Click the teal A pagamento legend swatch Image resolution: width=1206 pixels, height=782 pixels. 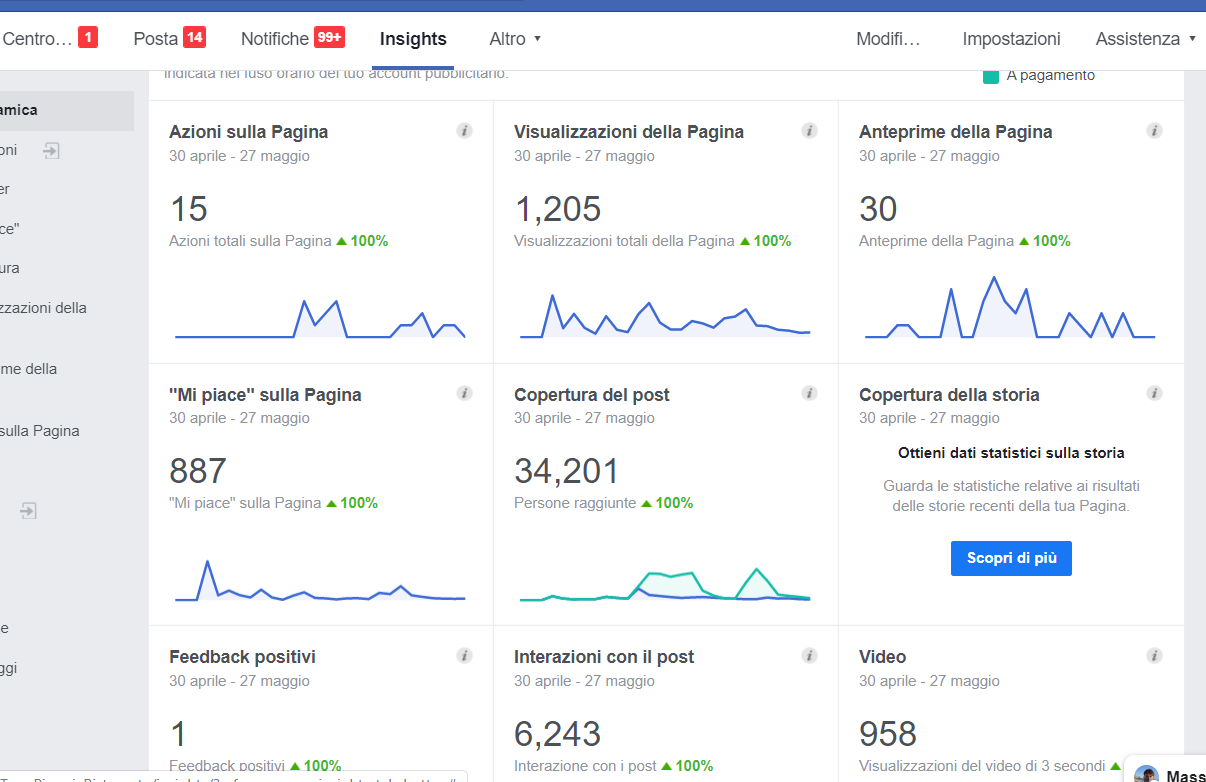tap(991, 75)
